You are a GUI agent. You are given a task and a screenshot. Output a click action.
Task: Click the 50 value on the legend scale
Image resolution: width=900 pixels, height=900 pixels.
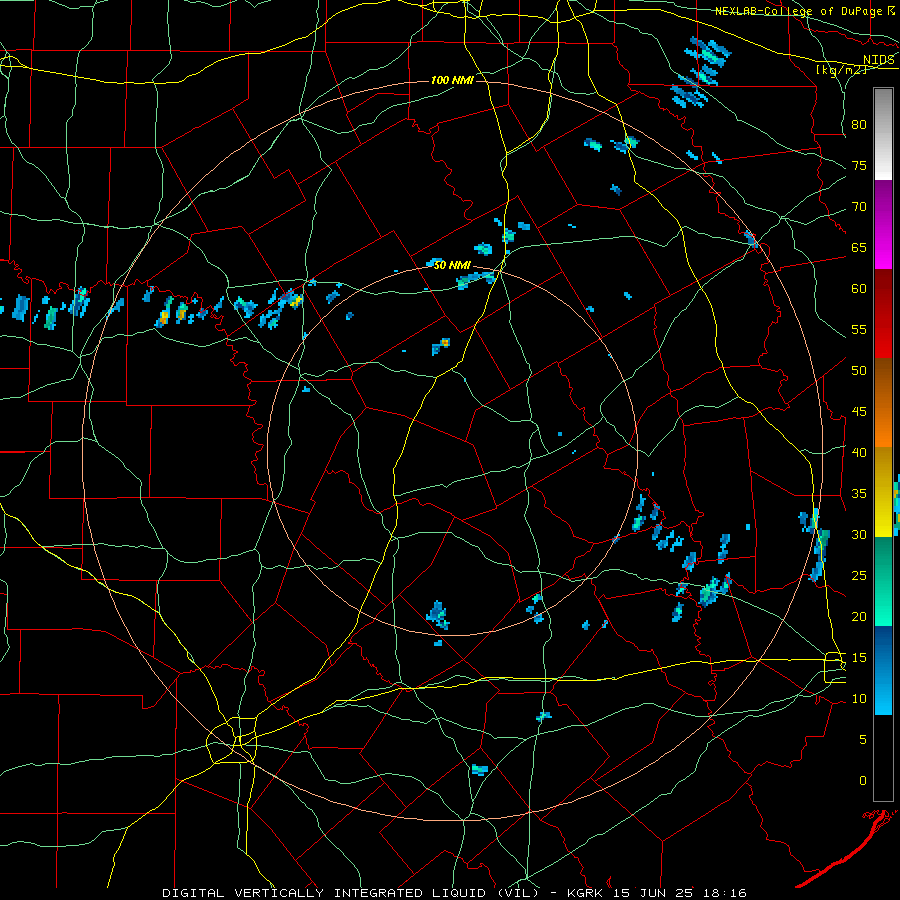pos(859,370)
